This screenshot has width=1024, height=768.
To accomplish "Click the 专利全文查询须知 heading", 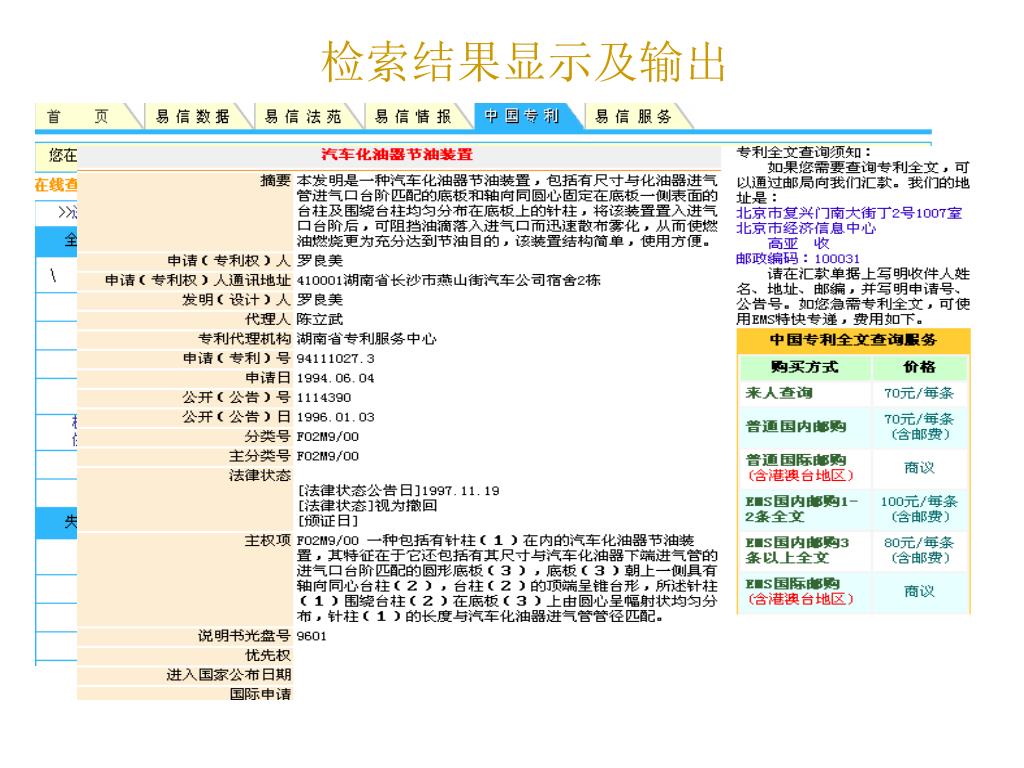I will tap(804, 152).
